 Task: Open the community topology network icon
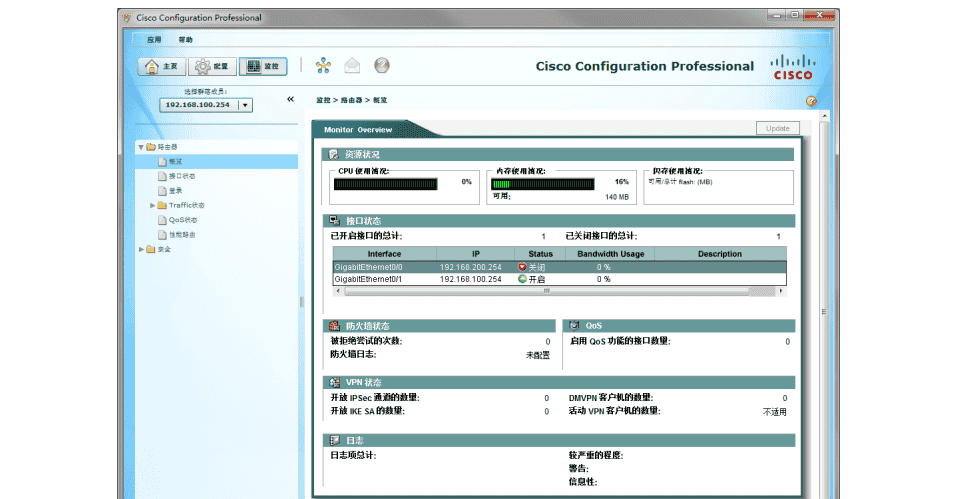click(x=323, y=65)
